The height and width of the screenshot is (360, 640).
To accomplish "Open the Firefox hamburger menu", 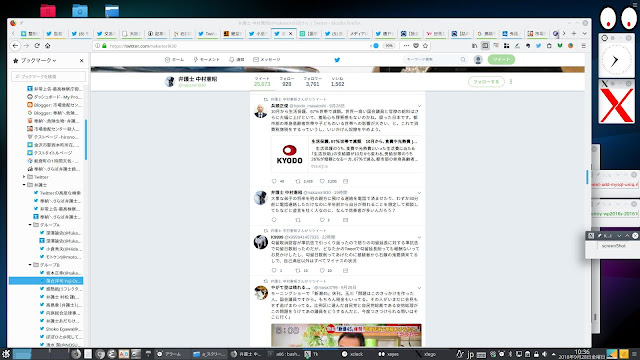I will 584,46.
